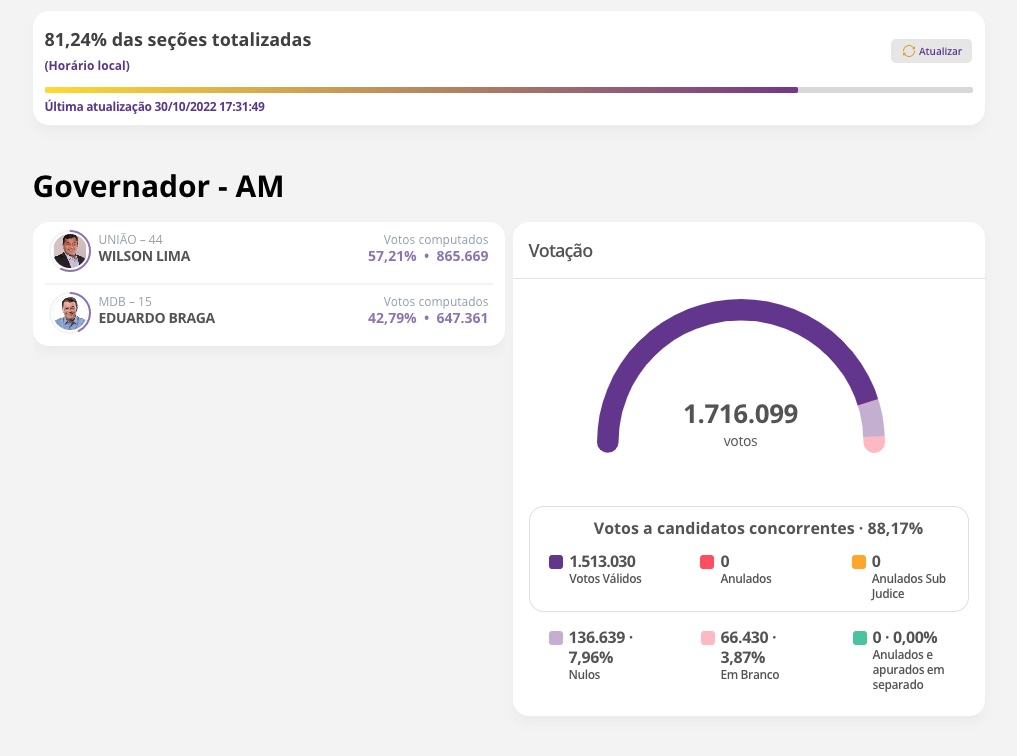Viewport: 1017px width, 756px height.
Task: Click the purple Votos Válidos legend square
Action: (554, 562)
